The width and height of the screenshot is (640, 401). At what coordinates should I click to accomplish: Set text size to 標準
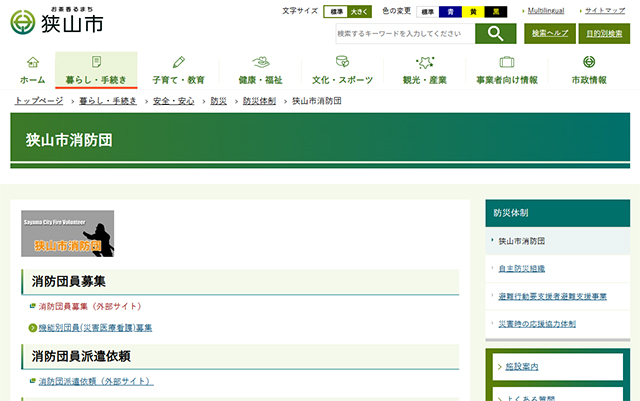pyautogui.click(x=336, y=11)
